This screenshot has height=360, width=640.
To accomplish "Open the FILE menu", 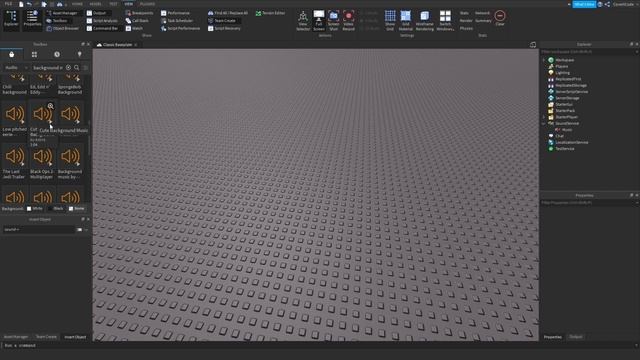I will [8, 4].
